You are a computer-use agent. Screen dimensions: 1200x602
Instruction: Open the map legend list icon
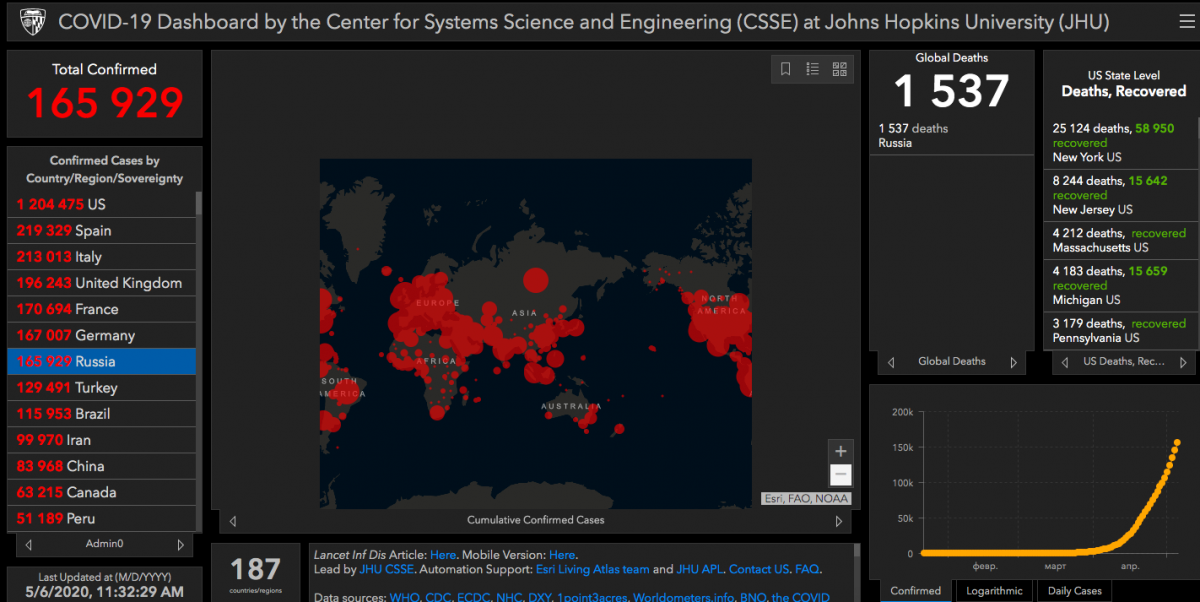pyautogui.click(x=812, y=69)
